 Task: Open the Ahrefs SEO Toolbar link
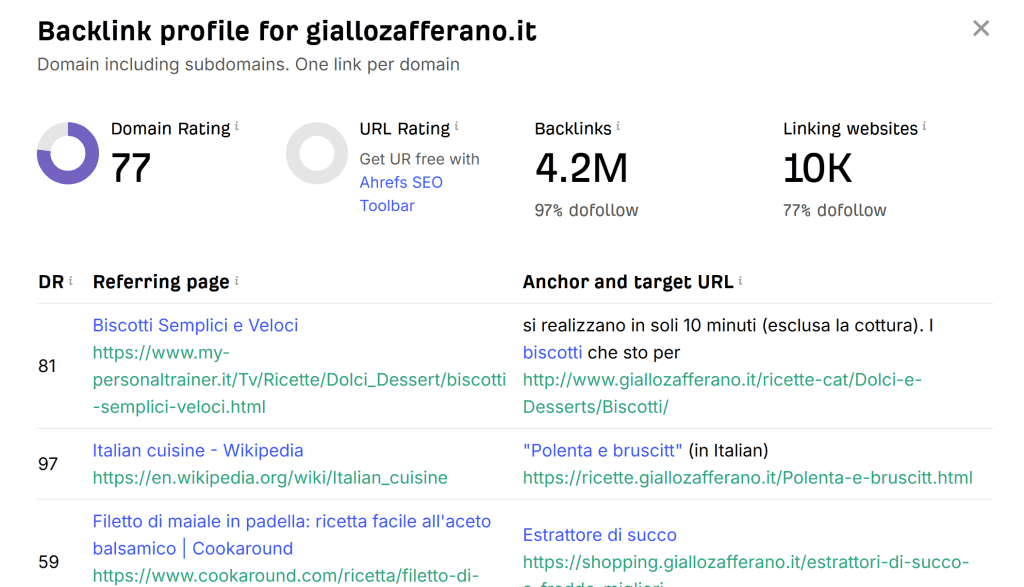click(x=401, y=194)
